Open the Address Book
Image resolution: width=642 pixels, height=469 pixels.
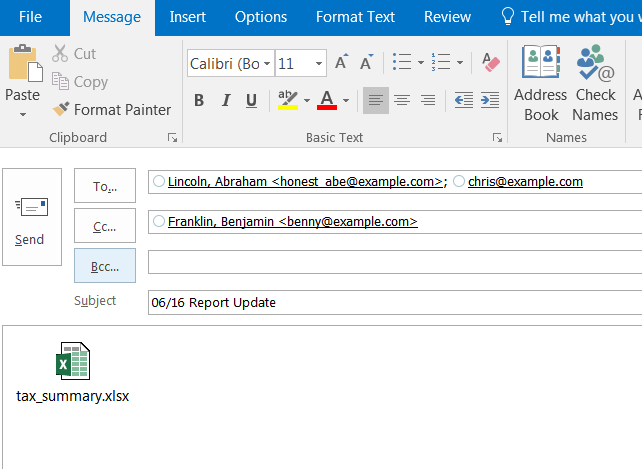pos(540,84)
